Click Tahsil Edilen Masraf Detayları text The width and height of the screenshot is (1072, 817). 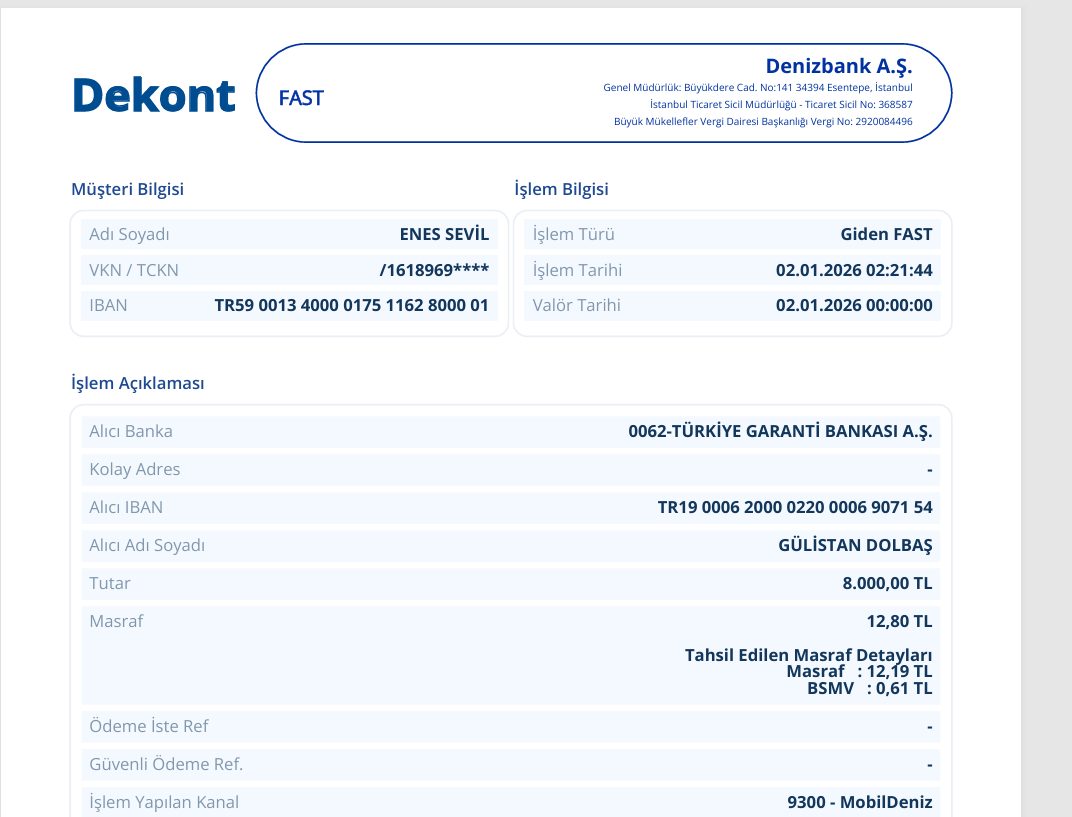click(x=809, y=655)
